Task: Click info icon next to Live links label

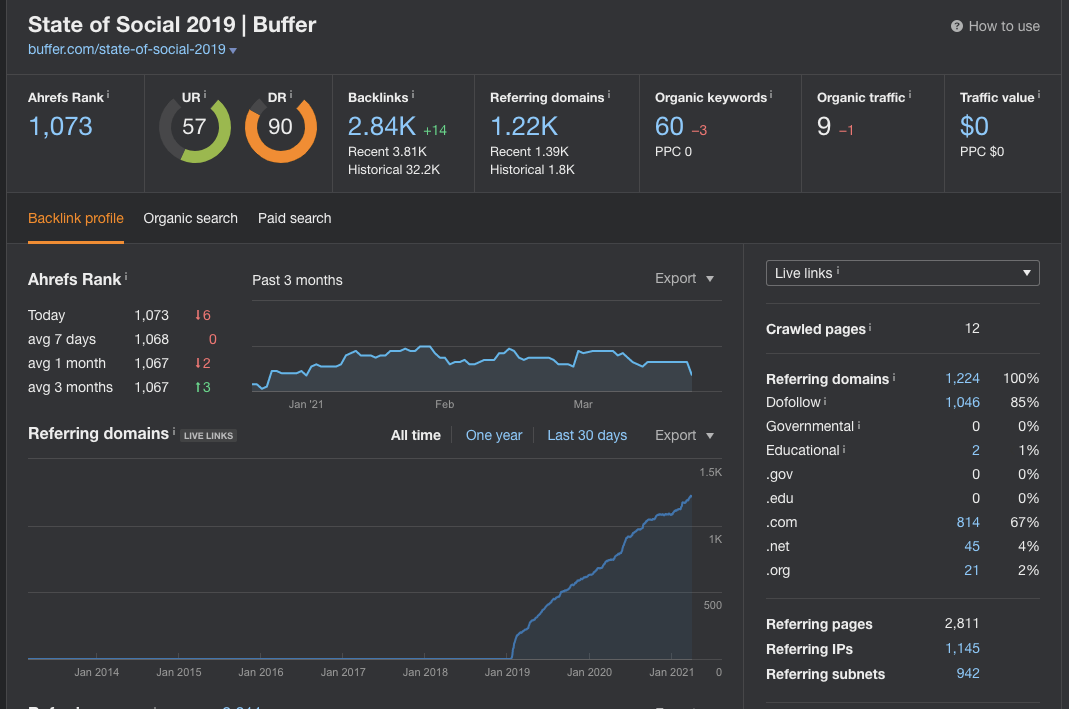Action: coord(838,271)
